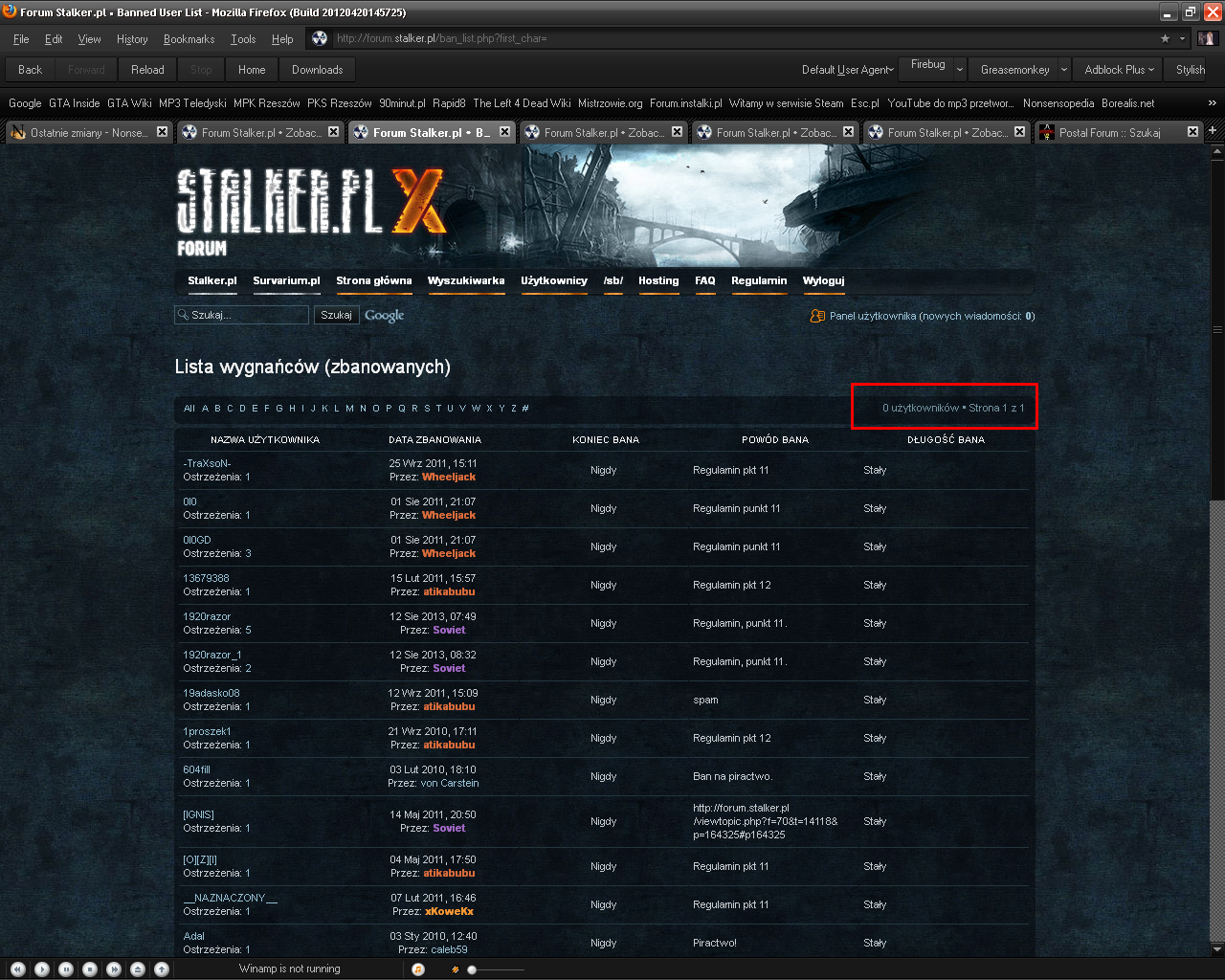Viewport: 1225px width, 980px height.
Task: Skip to next track in Winamp bar
Action: tap(114, 969)
